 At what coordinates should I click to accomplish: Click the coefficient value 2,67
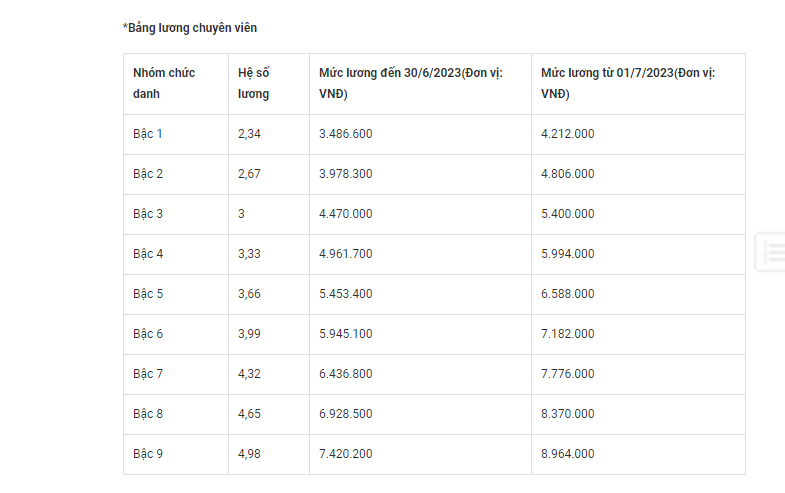pyautogui.click(x=249, y=174)
